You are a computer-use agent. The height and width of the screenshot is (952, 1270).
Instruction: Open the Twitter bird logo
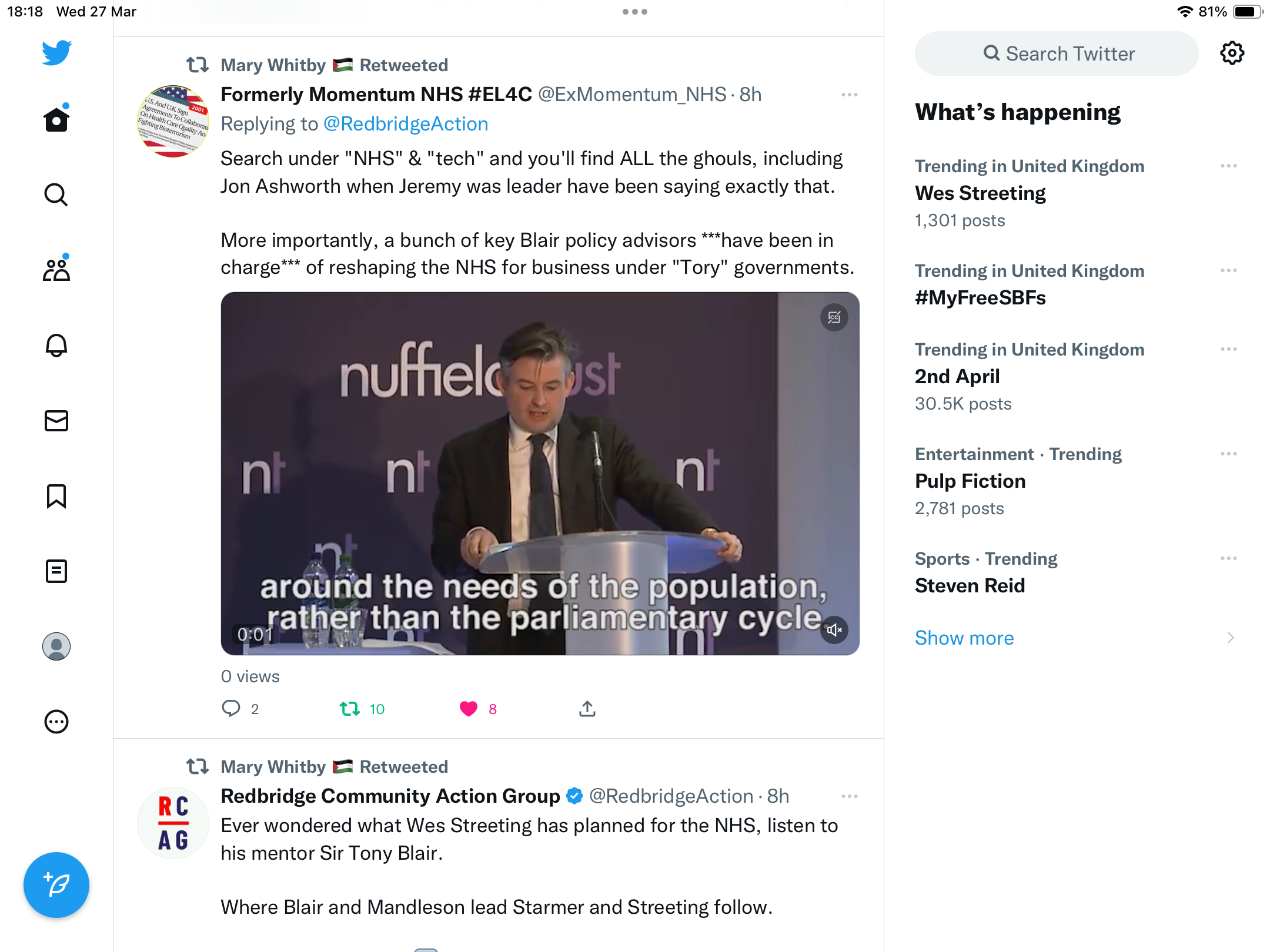[56, 53]
